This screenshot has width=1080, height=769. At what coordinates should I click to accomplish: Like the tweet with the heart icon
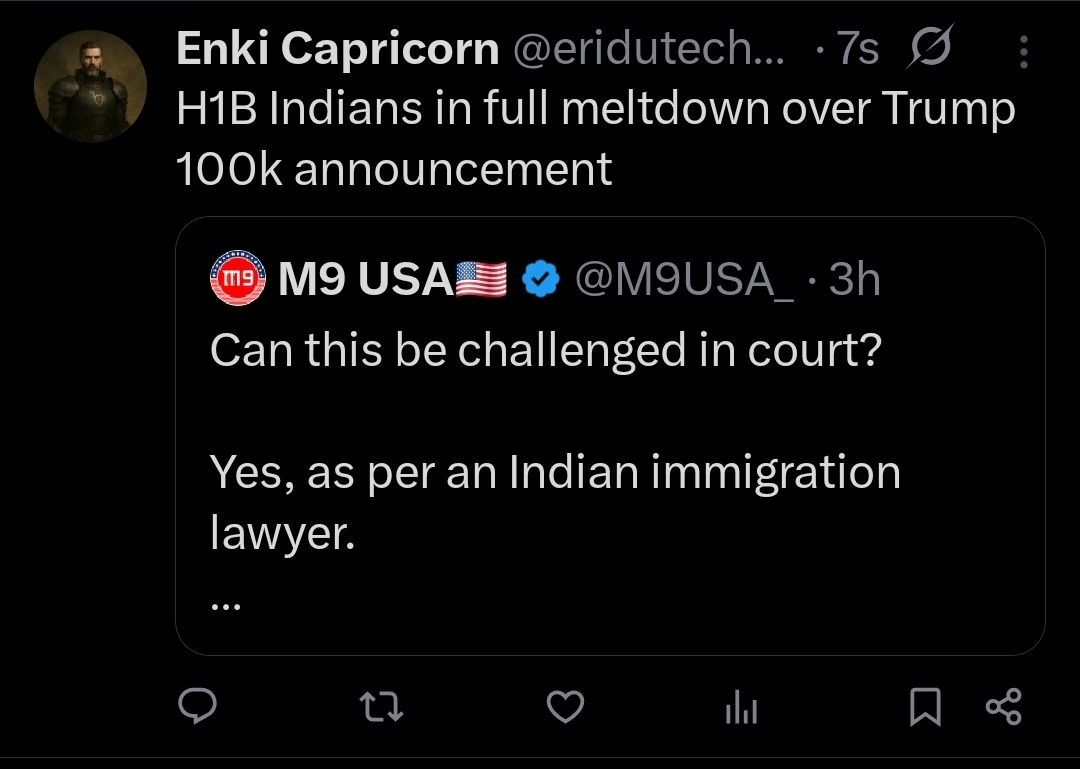[x=566, y=707]
